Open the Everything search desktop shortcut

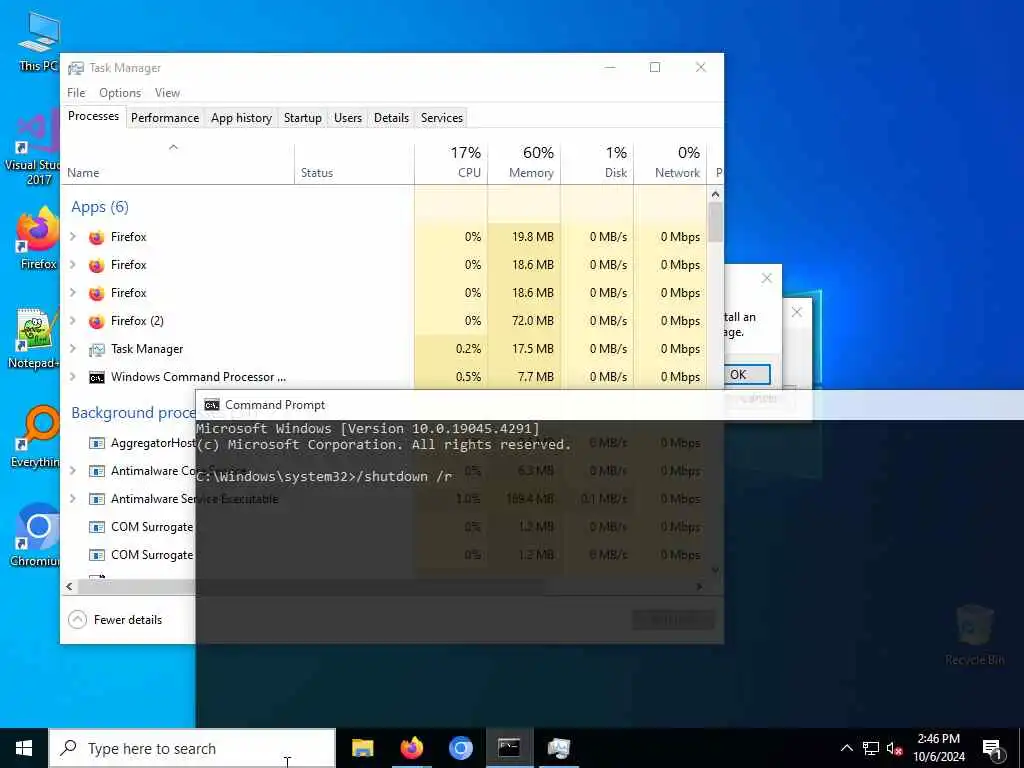click(35, 437)
